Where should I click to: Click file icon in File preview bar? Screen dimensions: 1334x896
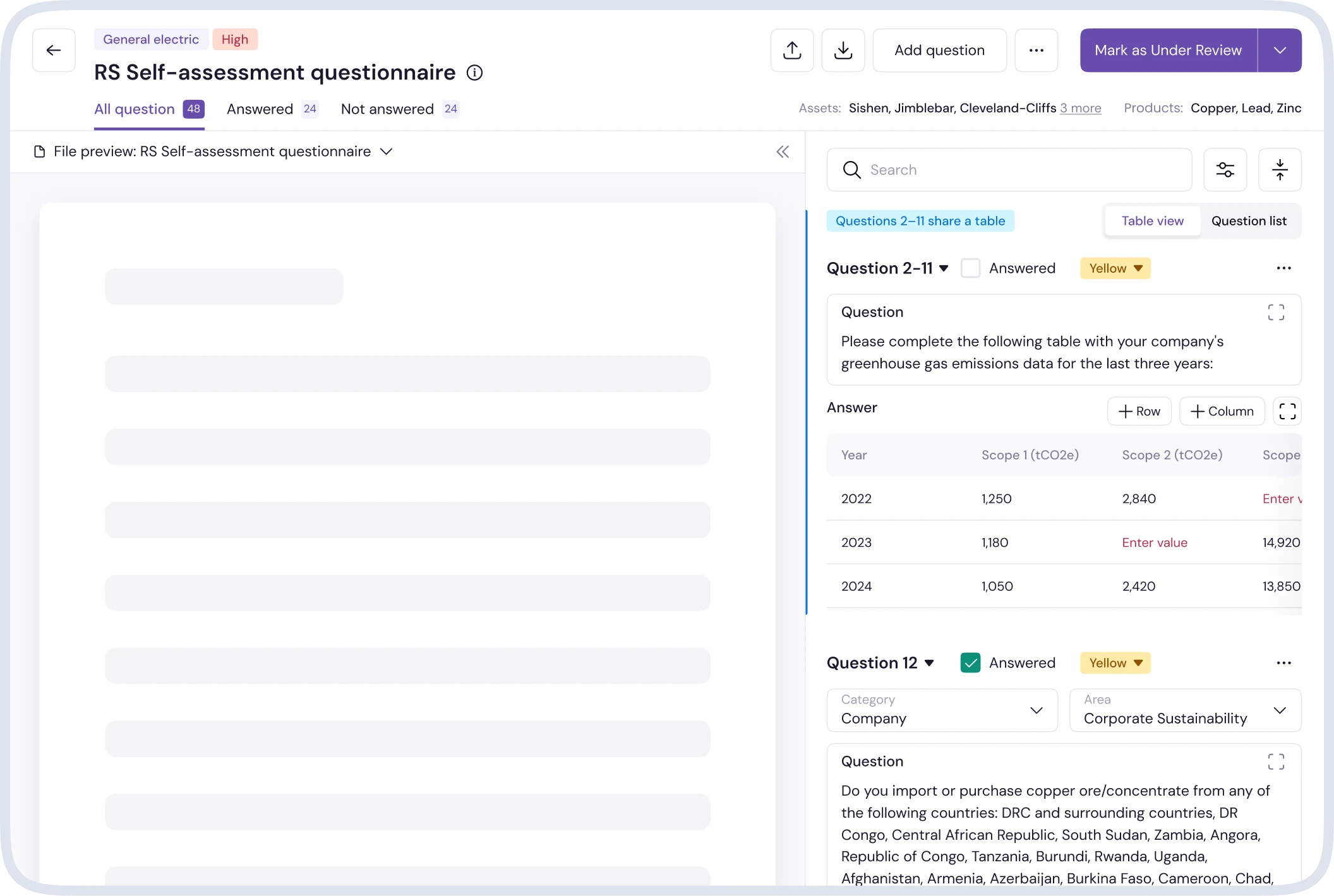39,152
